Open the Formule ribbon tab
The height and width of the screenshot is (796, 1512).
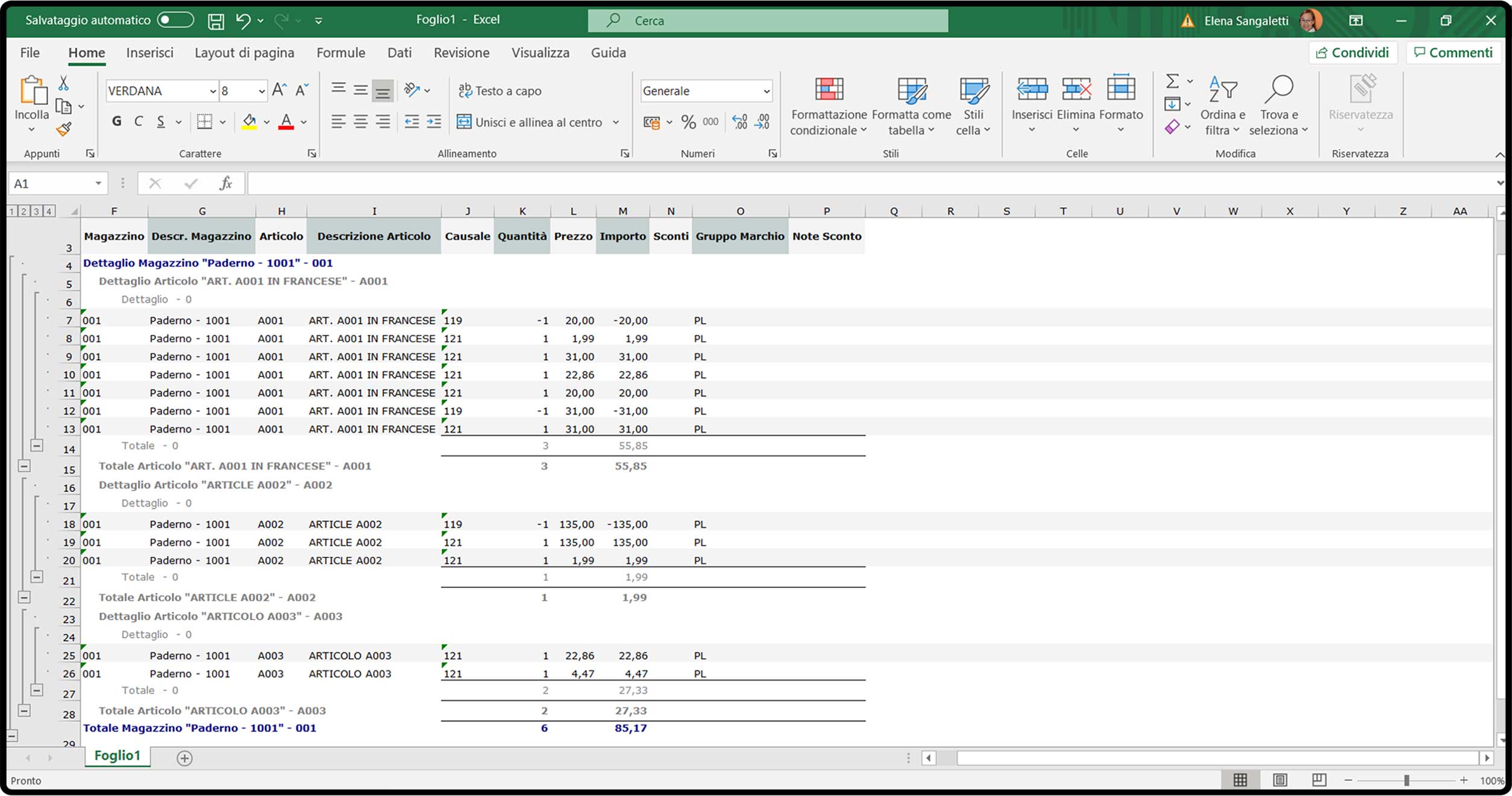point(340,53)
